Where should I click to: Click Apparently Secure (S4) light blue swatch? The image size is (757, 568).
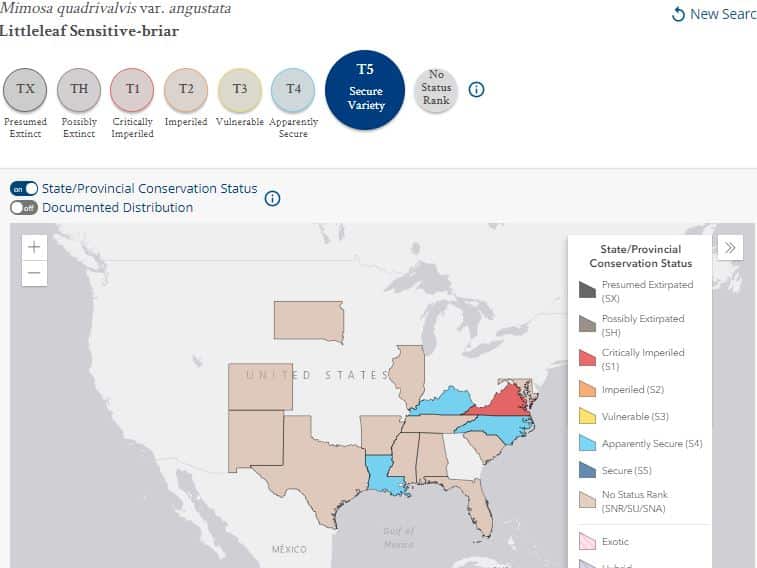(x=587, y=443)
